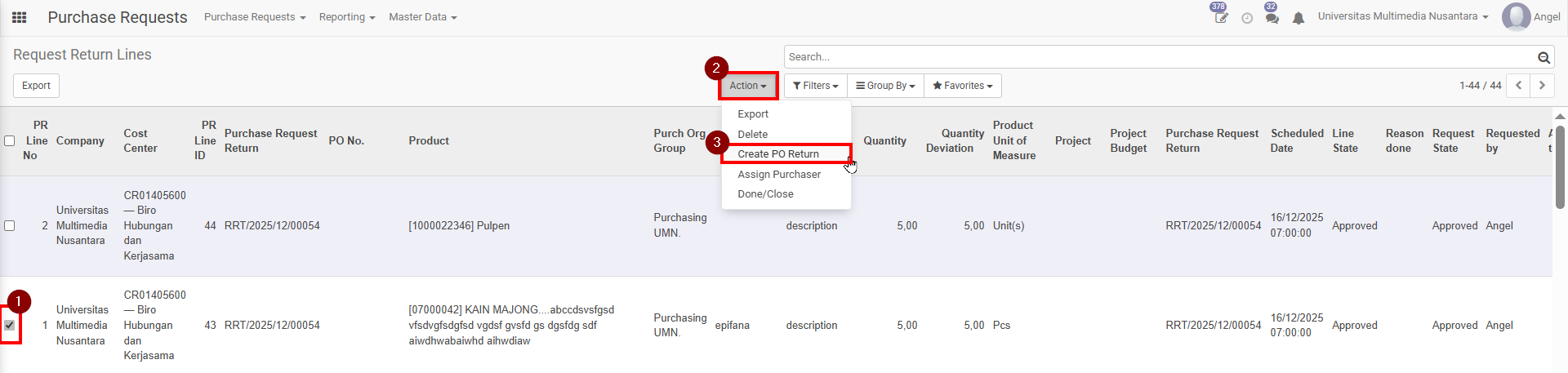This screenshot has width=1568, height=373.
Task: Toggle the select-all header checkbox
Action: pyautogui.click(x=10, y=140)
